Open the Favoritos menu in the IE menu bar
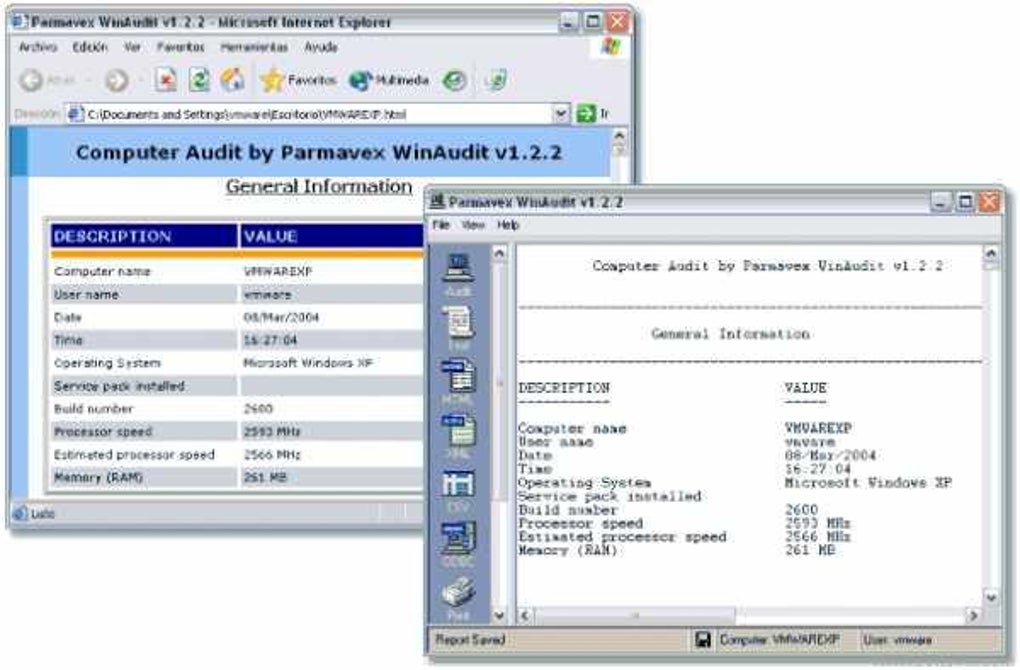 180,47
